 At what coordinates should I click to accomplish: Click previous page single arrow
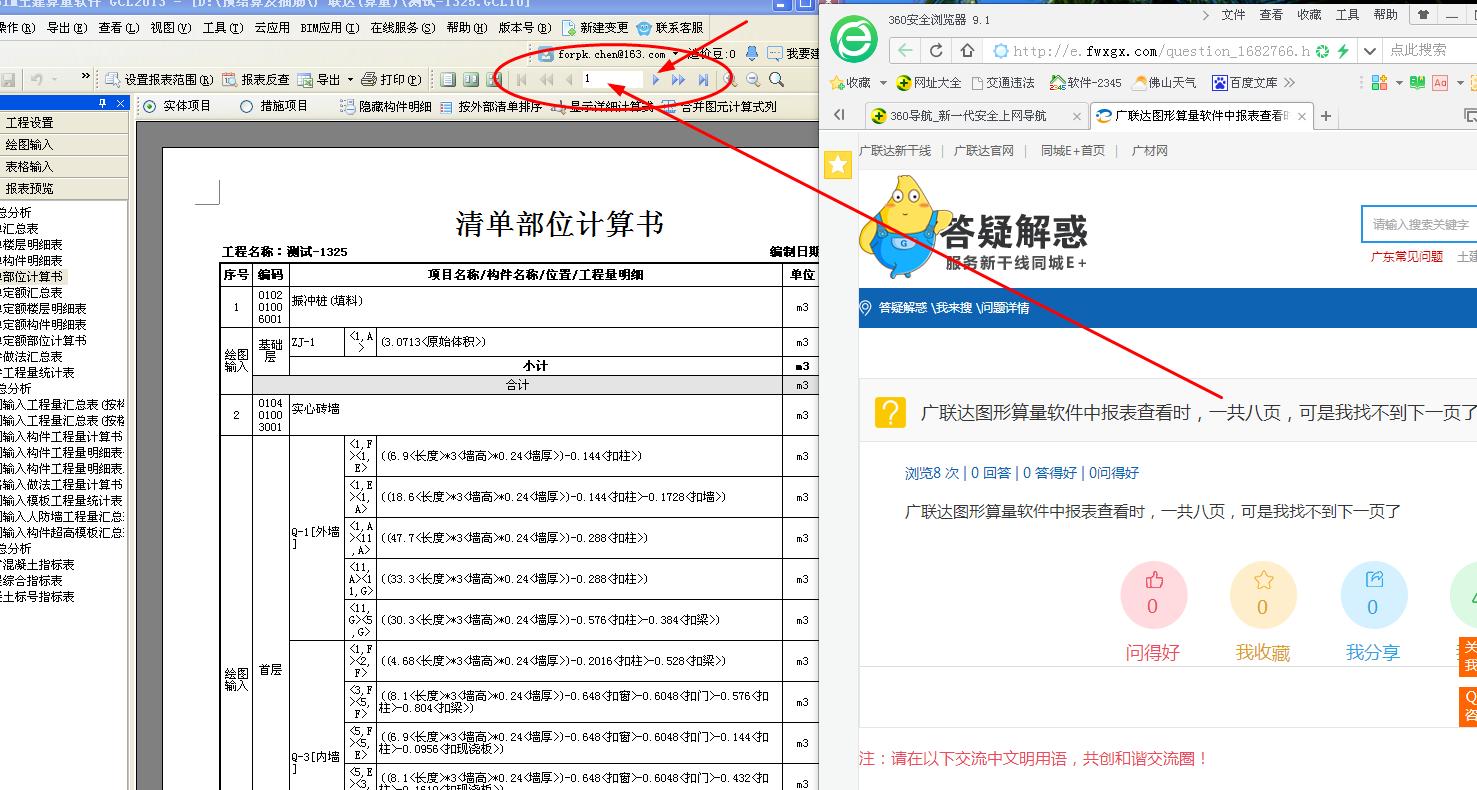tap(569, 80)
